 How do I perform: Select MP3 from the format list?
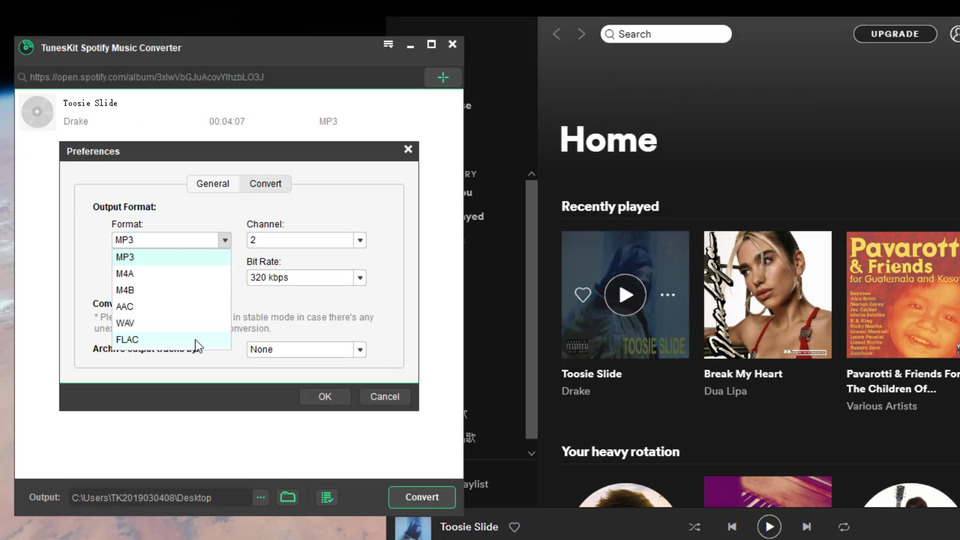(x=171, y=257)
